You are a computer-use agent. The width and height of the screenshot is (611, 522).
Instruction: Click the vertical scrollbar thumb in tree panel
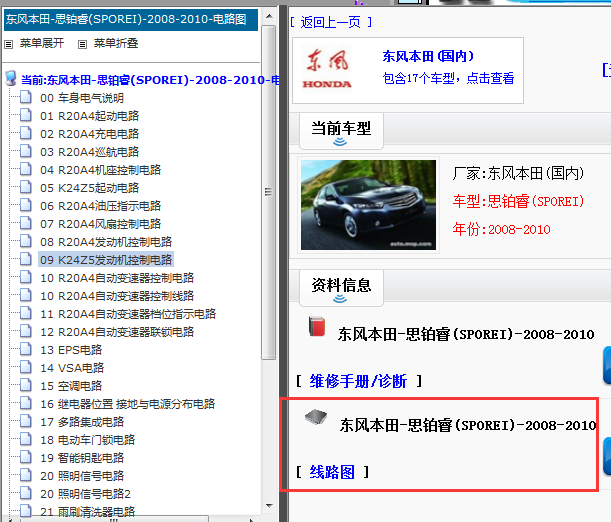pos(268,192)
